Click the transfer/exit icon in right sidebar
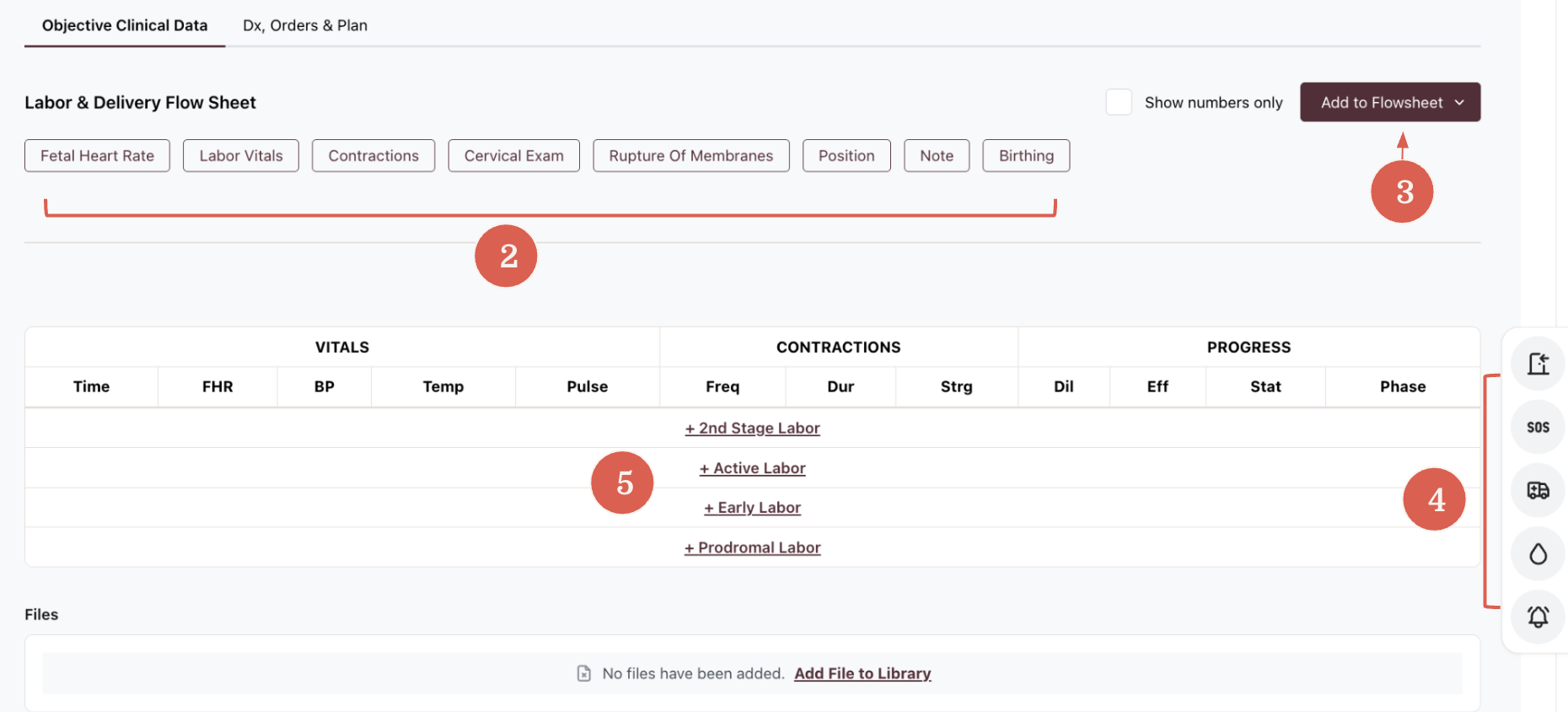This screenshot has width=1568, height=712. [1538, 364]
